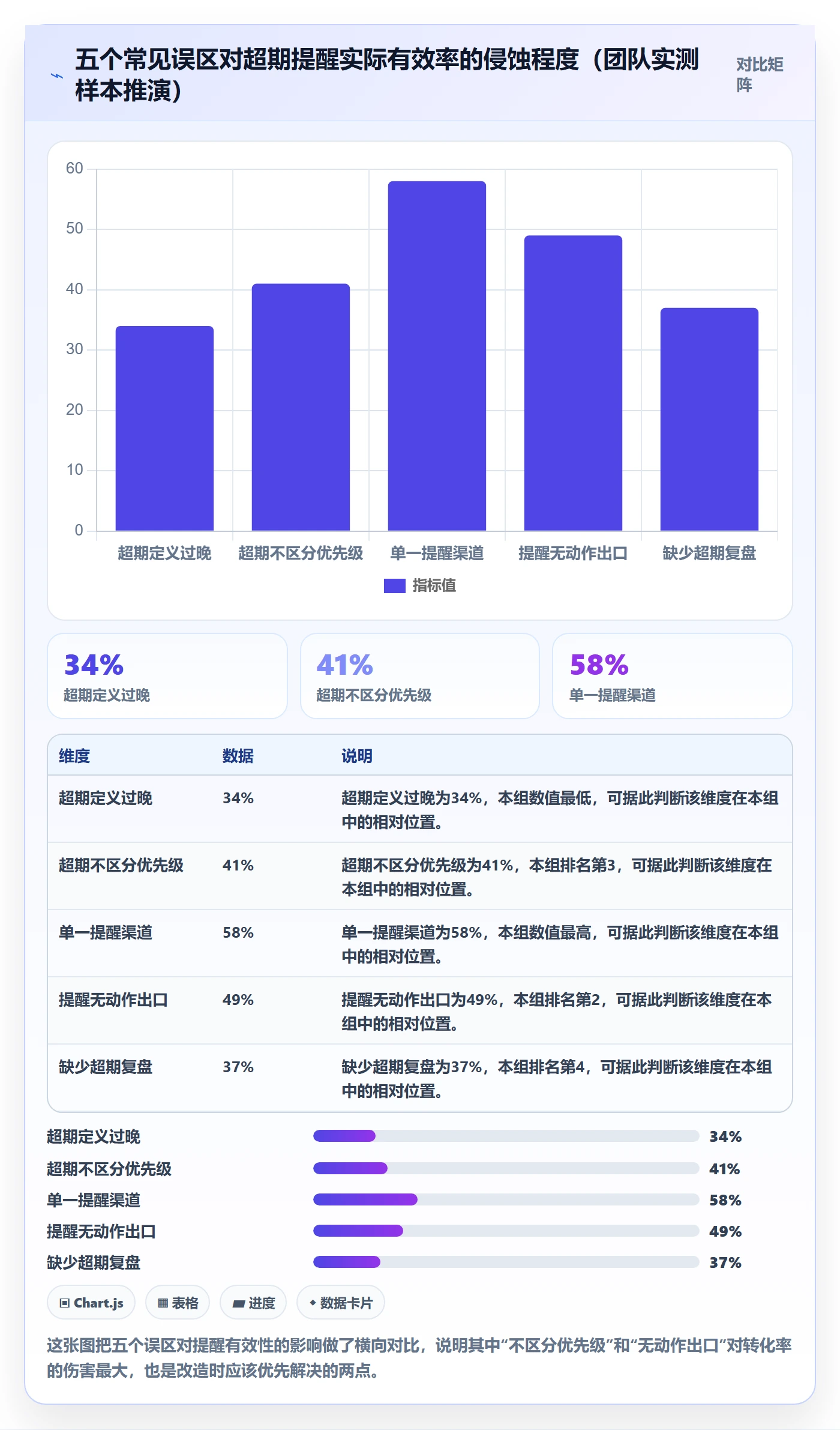Click the 对比矩阵 badge in header
The image size is (840, 1430).
click(x=760, y=75)
